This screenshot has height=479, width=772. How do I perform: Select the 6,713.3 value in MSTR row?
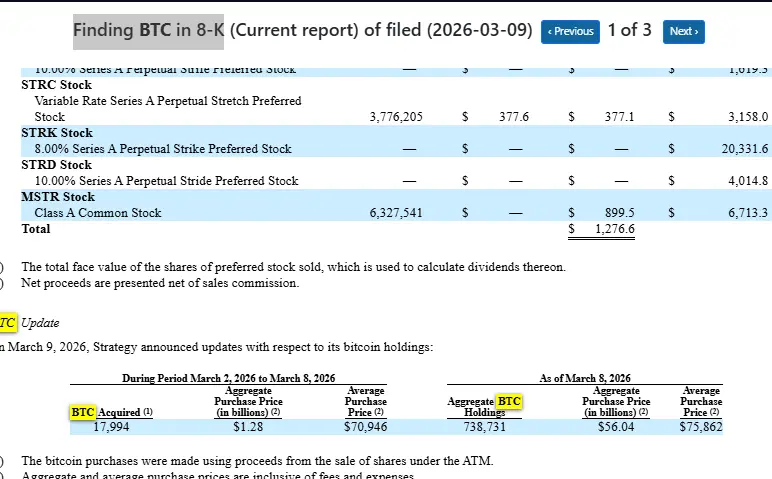[748, 213]
